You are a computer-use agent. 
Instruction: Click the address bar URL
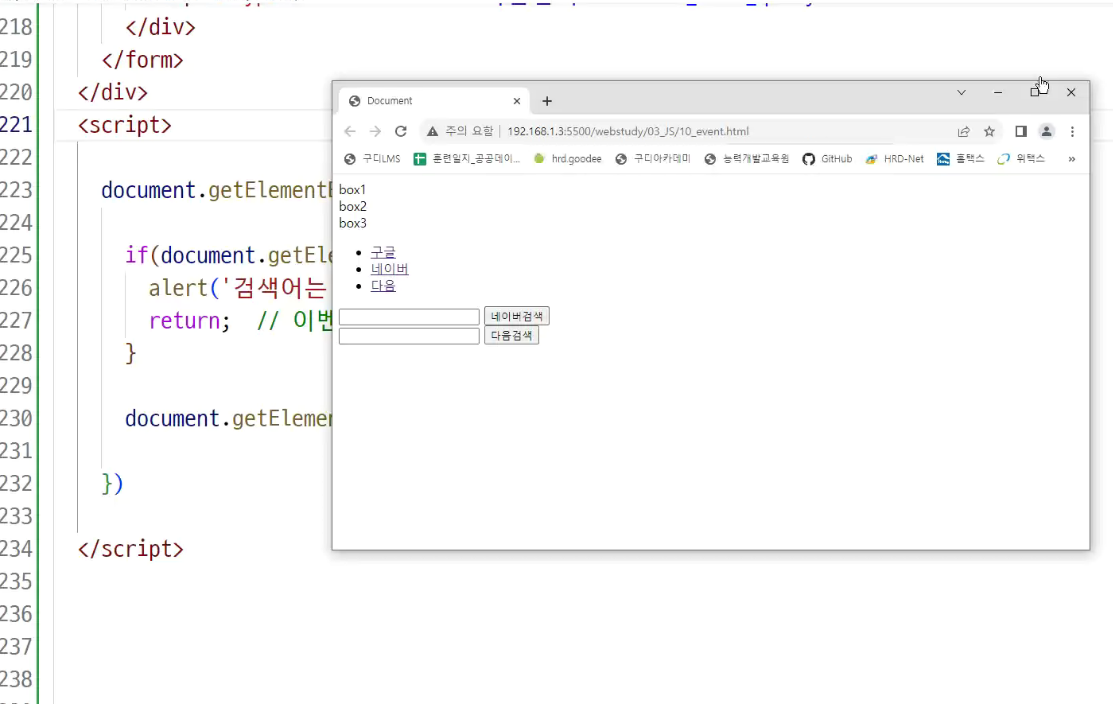coord(627,131)
